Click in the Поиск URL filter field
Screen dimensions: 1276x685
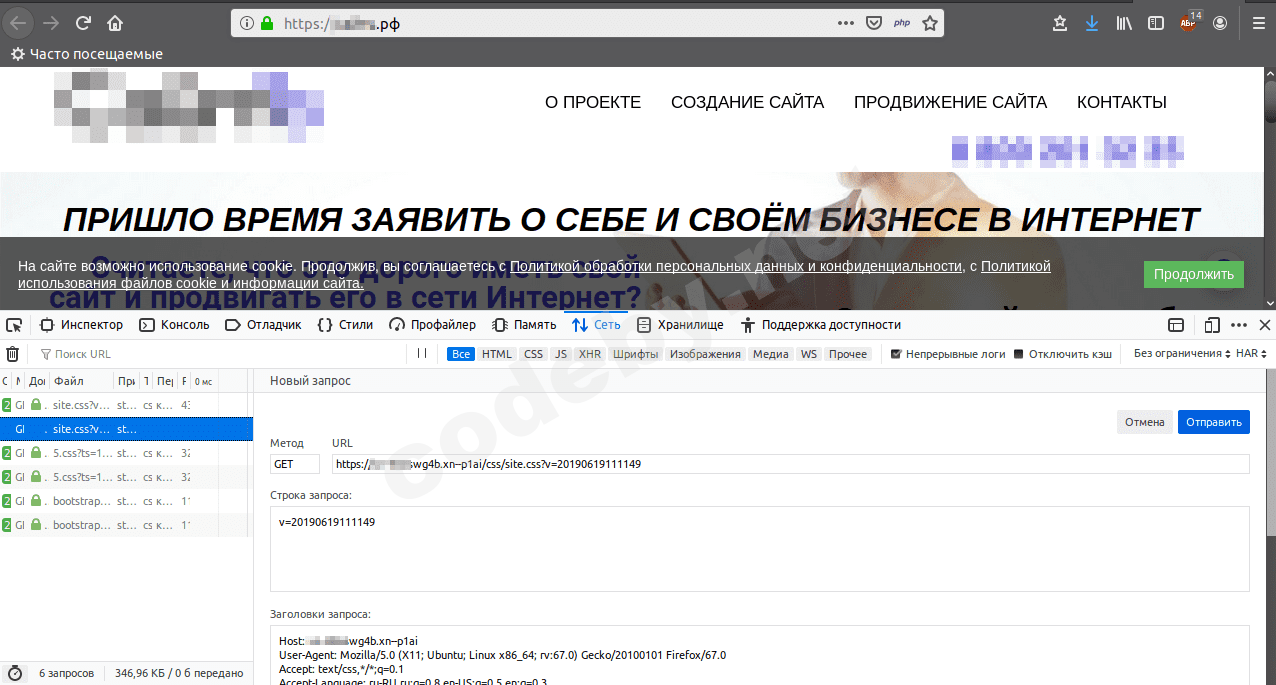220,354
